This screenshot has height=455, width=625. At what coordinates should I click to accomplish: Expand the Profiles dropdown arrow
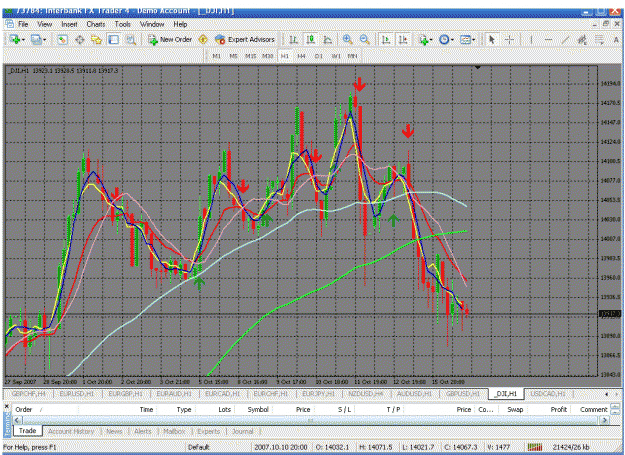click(44, 40)
